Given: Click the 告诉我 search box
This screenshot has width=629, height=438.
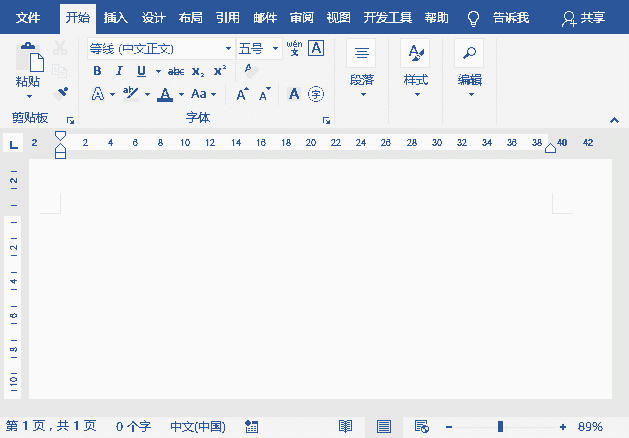Looking at the screenshot, I should [x=511, y=17].
